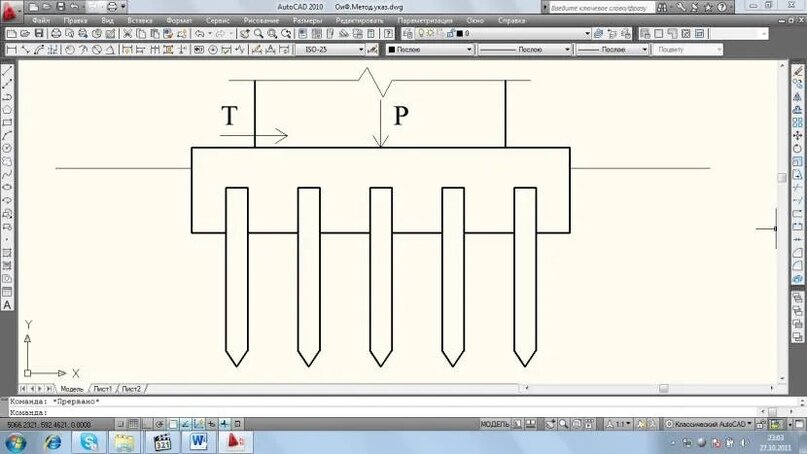Screen dimensions: 807x454
Task: Click the Copy icon next to scissors
Action: [x=141, y=34]
